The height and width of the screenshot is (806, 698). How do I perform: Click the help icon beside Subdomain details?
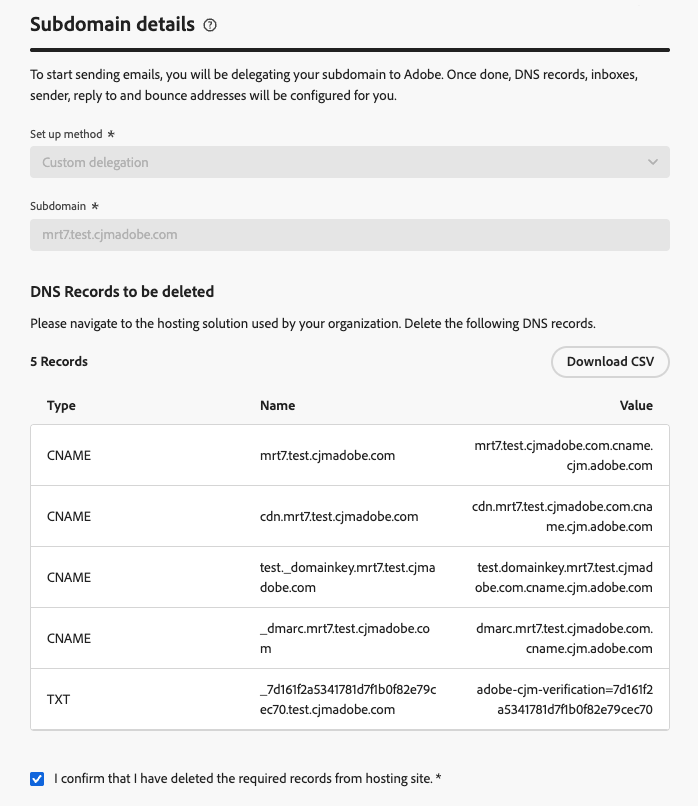point(210,26)
